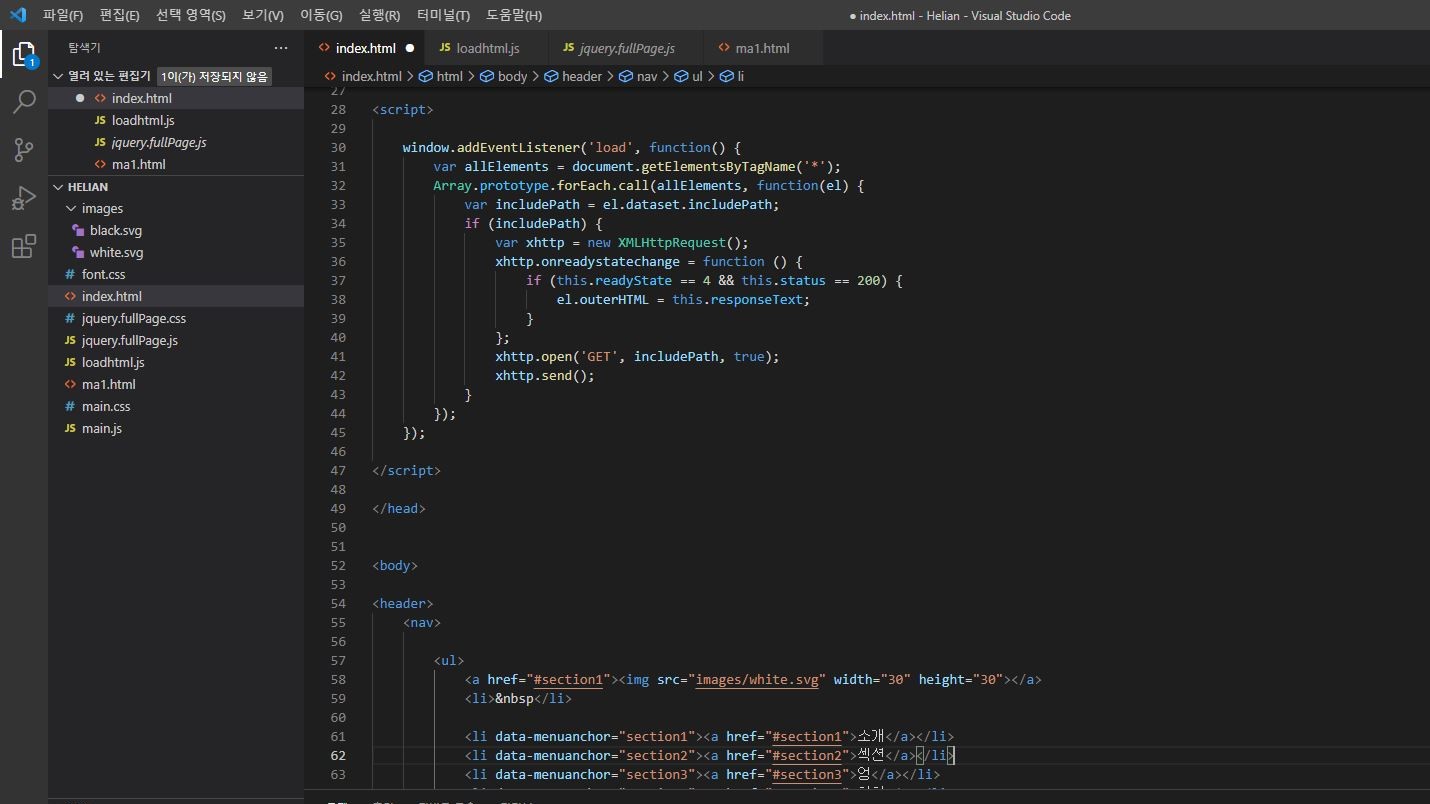Image resolution: width=1430 pixels, height=804 pixels.
Task: Click the header breadcrumb item
Action: pyautogui.click(x=581, y=76)
